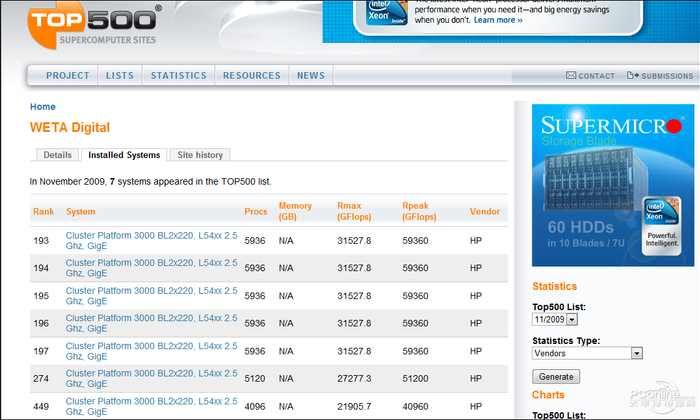Click the Charts sidebar heading
Viewport: 700px width, 420px height.
point(548,395)
